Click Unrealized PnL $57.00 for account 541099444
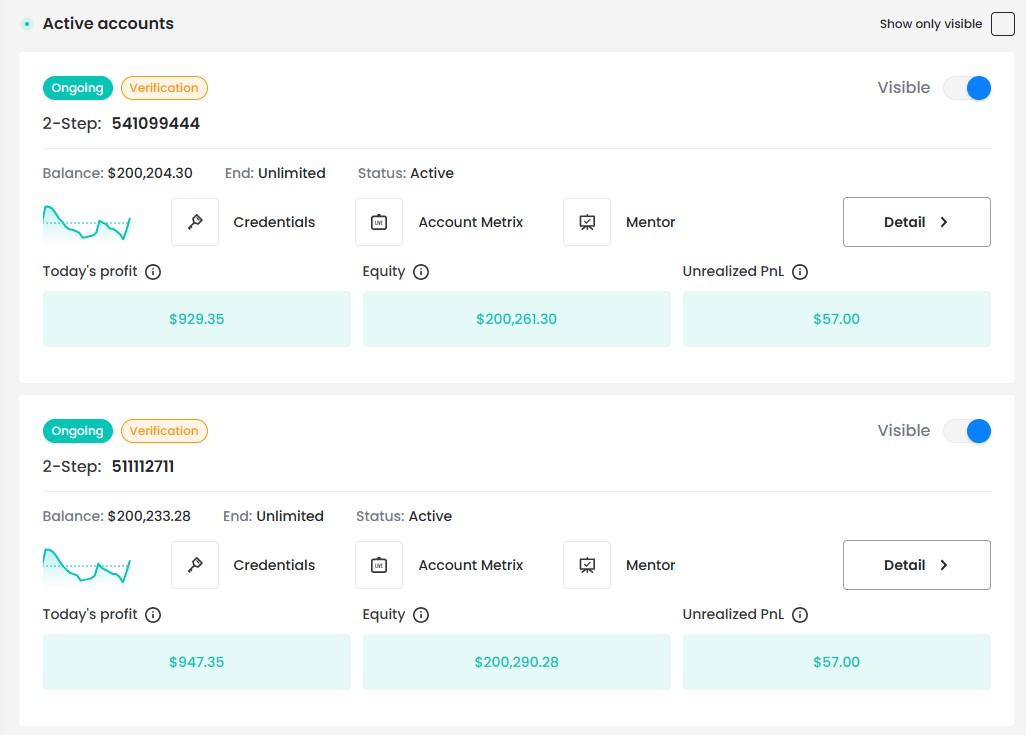1026x735 pixels. pos(836,319)
